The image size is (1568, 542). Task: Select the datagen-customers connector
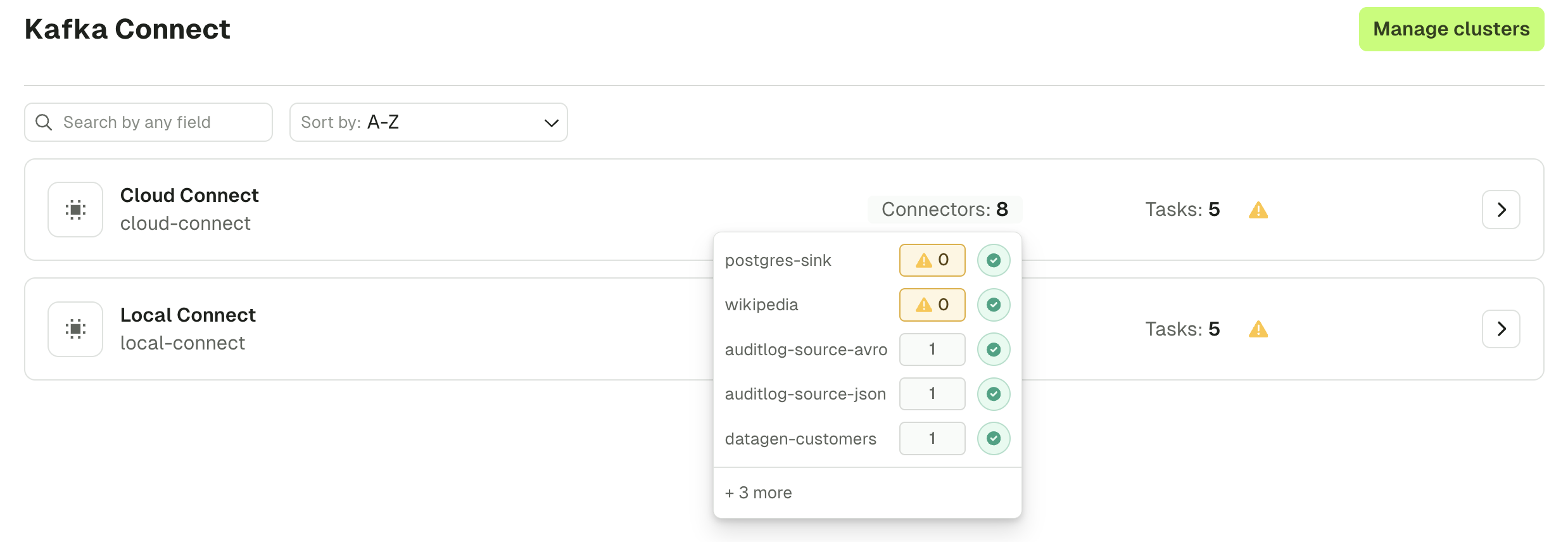(x=800, y=439)
